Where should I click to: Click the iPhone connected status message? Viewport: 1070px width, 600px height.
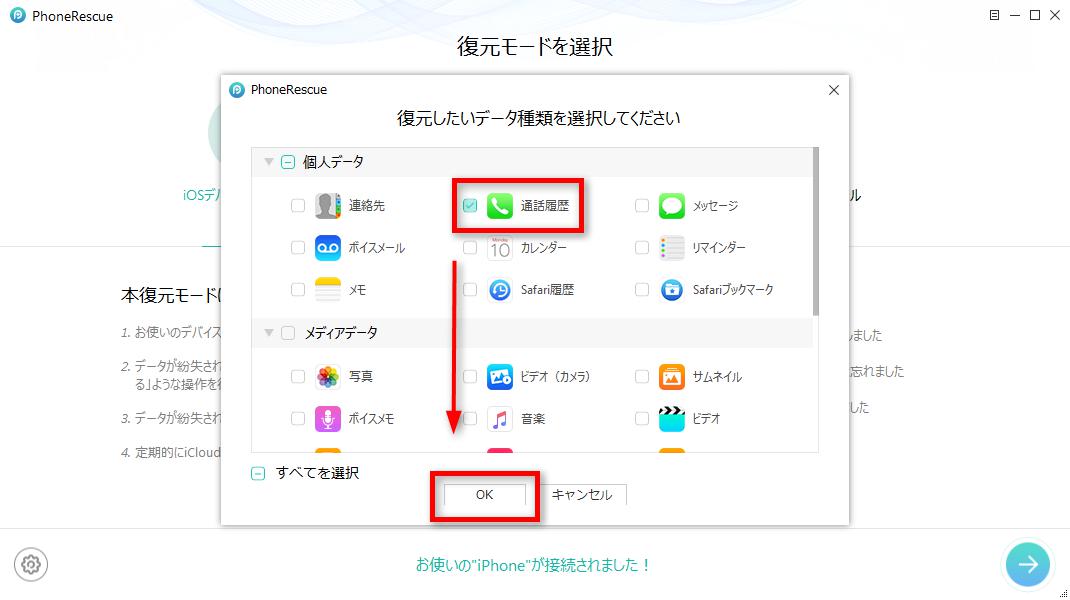pos(534,565)
